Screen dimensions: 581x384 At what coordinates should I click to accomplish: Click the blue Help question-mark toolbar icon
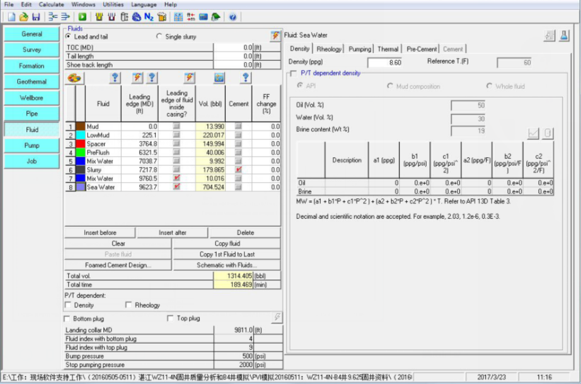(233, 17)
